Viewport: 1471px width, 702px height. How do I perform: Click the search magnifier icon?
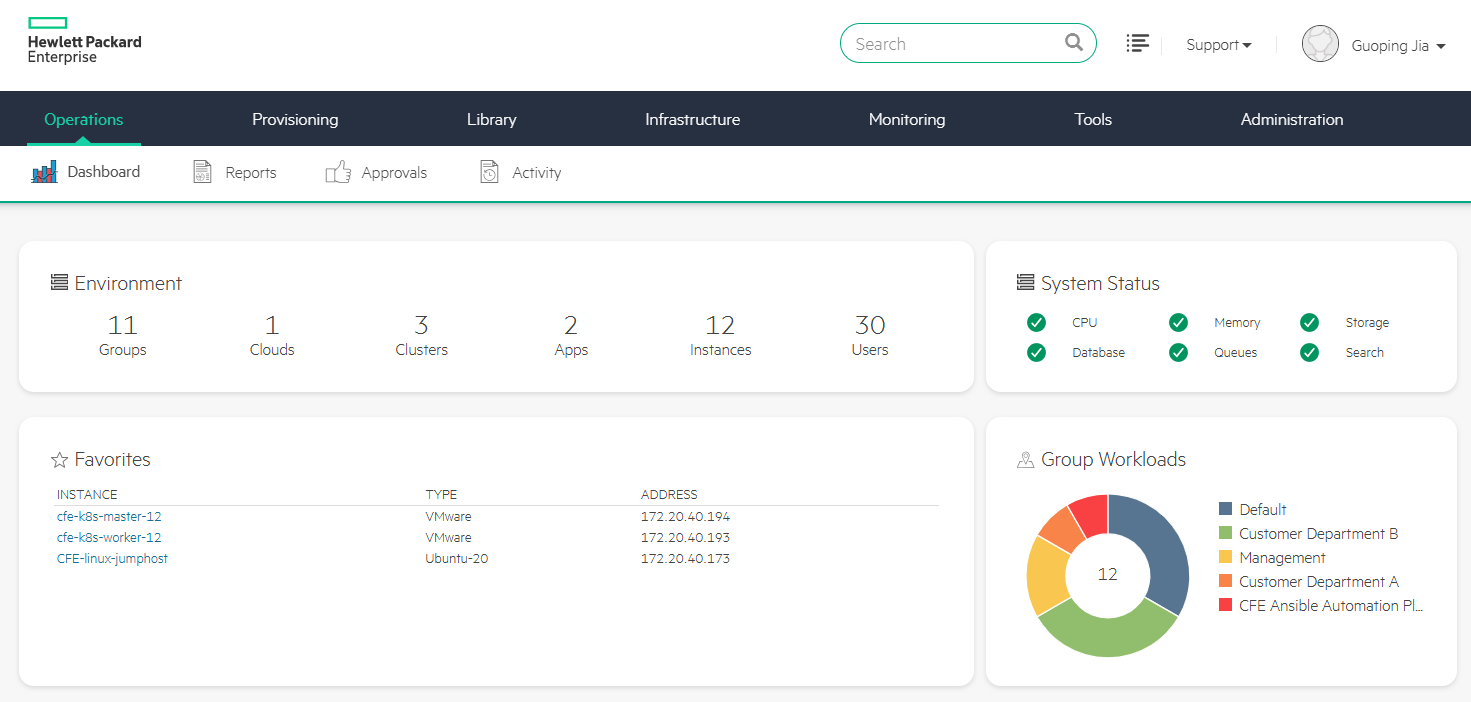(1073, 43)
